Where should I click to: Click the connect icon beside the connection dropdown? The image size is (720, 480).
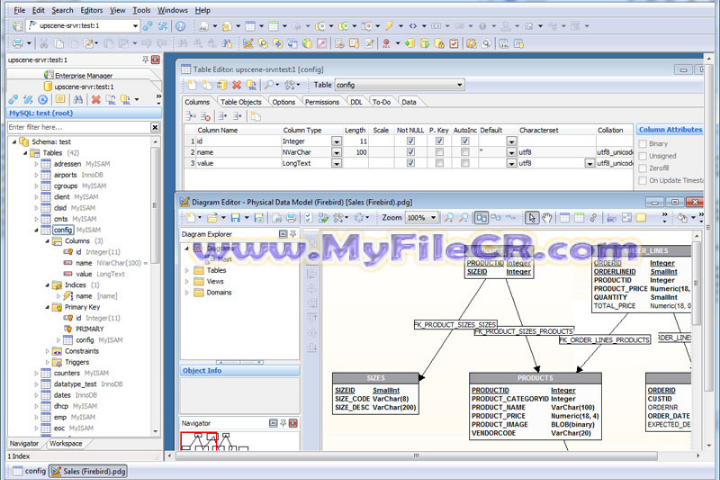coord(148,26)
